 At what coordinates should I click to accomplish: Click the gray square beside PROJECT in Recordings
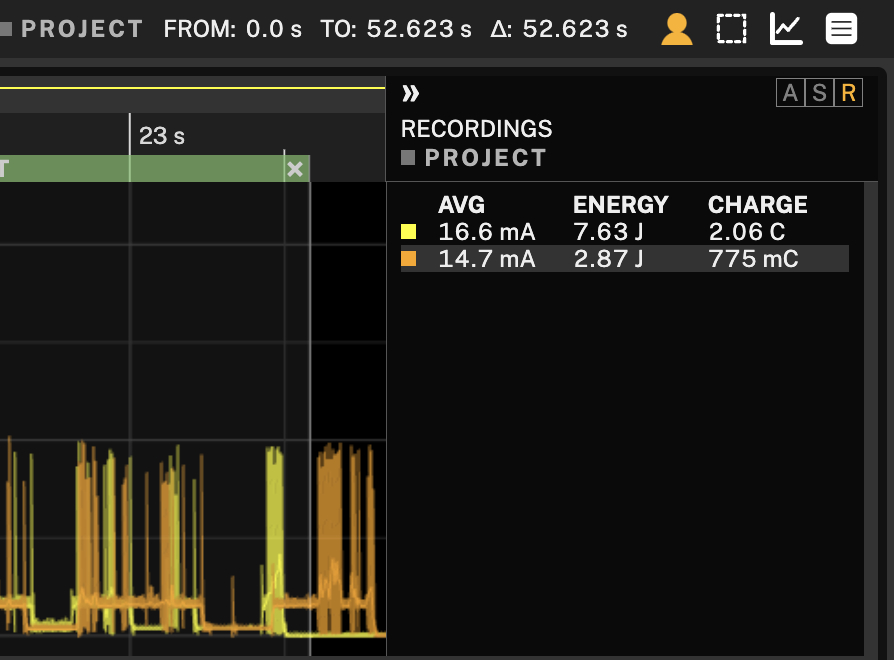click(408, 158)
